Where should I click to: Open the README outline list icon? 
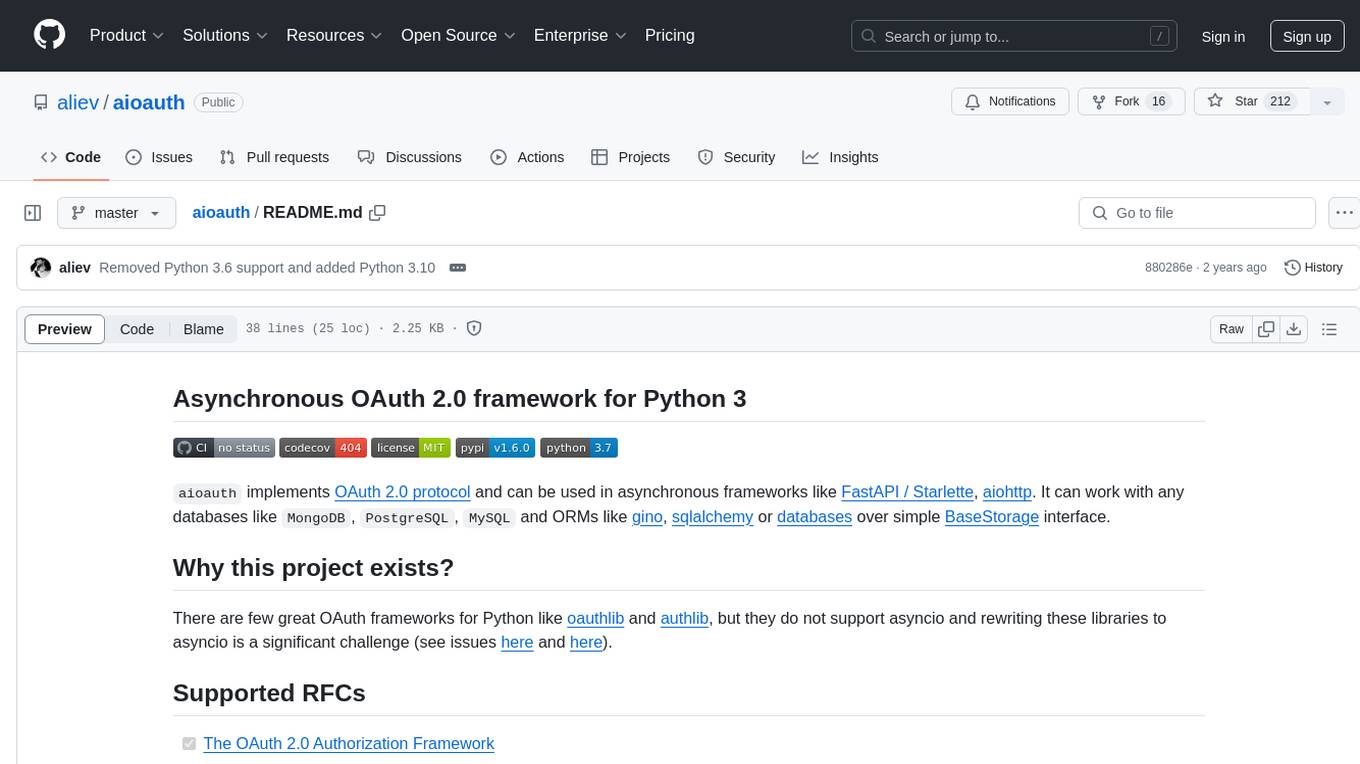[x=1329, y=329]
